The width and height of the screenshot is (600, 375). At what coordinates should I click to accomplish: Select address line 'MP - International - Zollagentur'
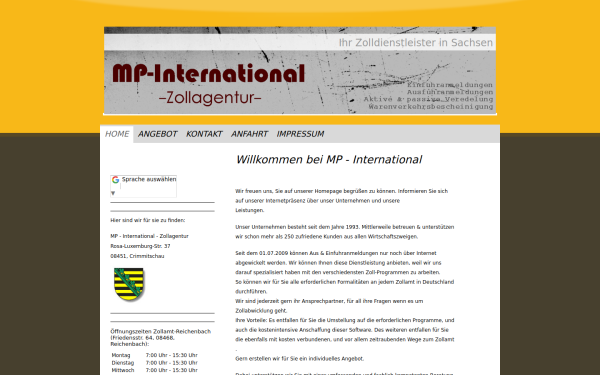[149, 236]
